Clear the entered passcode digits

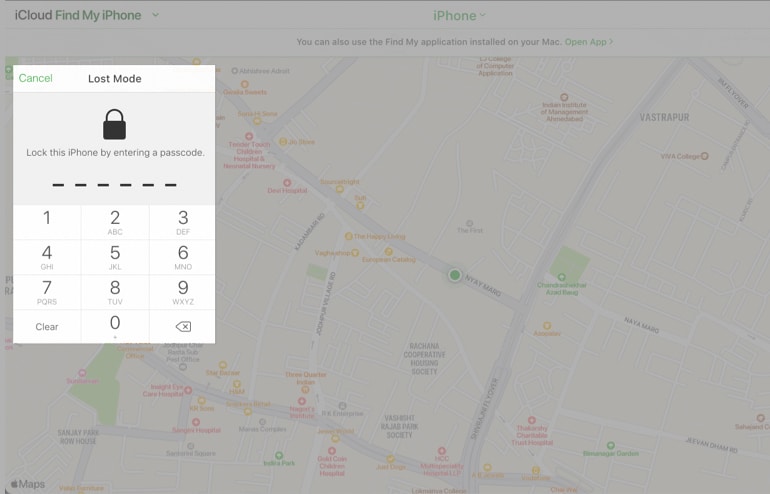tap(47, 327)
